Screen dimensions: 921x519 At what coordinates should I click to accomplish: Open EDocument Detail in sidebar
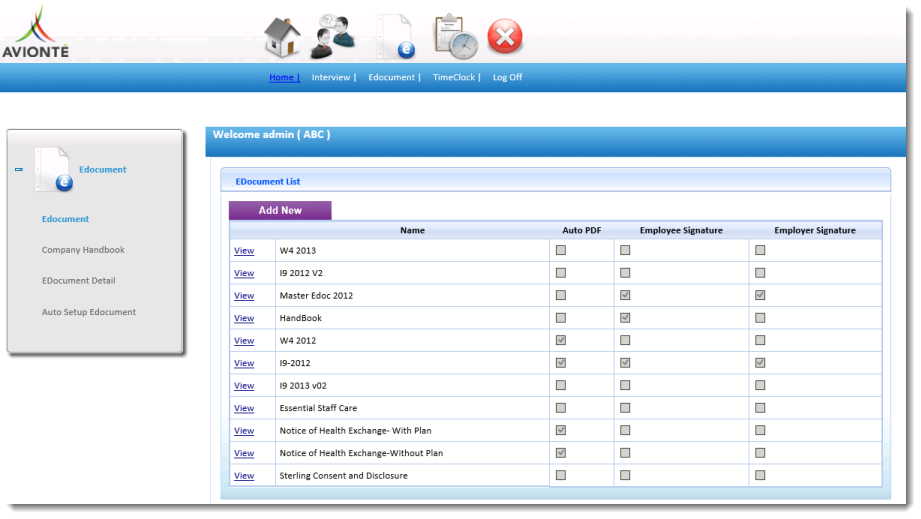(79, 281)
